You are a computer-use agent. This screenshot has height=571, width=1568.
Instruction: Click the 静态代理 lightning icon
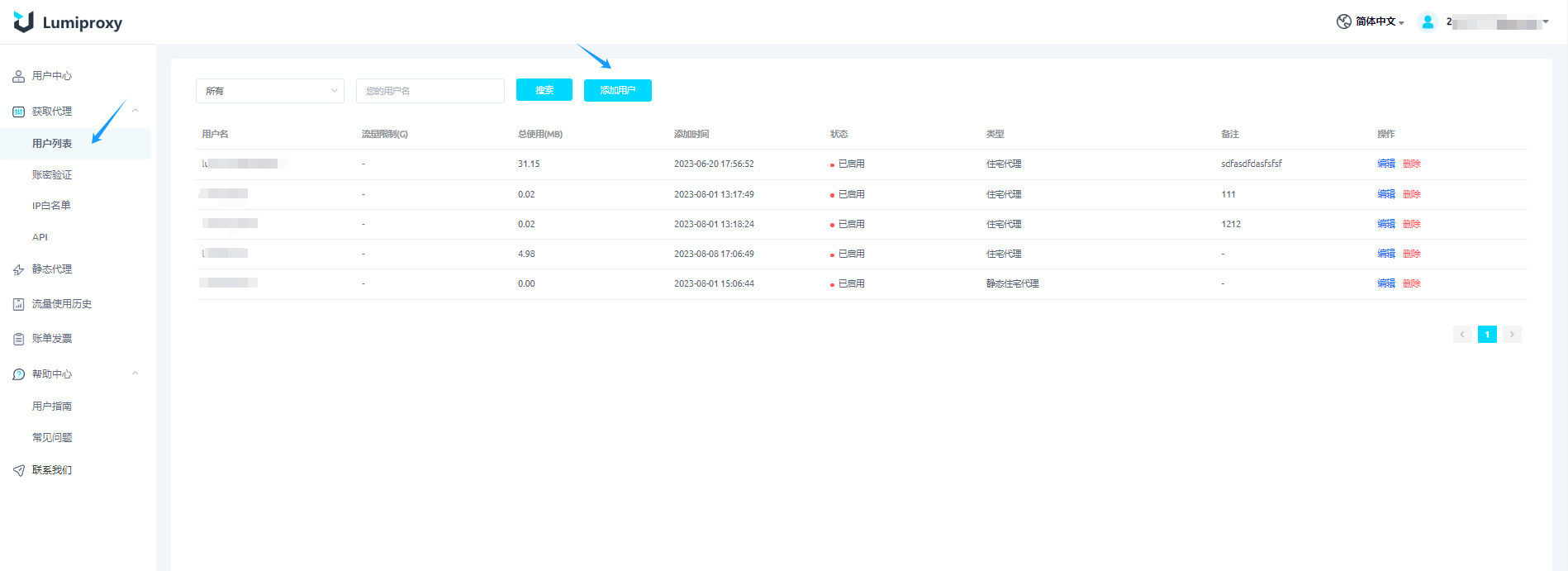tap(18, 269)
